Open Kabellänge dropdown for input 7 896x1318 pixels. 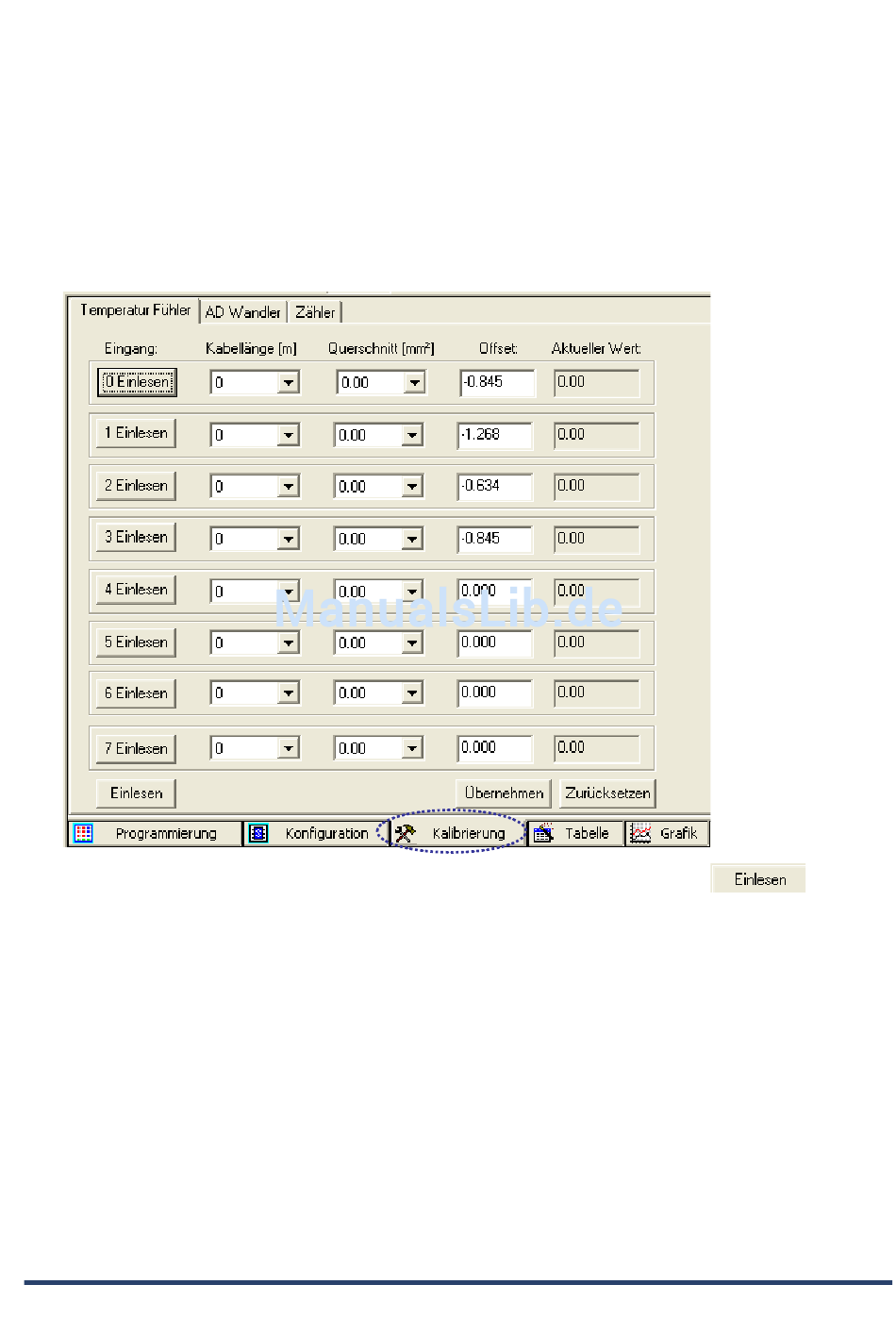[289, 749]
